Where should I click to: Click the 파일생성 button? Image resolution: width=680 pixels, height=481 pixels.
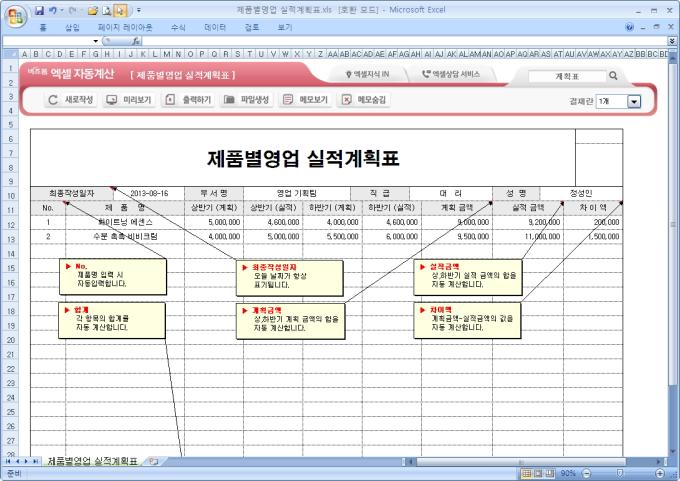coord(247,100)
